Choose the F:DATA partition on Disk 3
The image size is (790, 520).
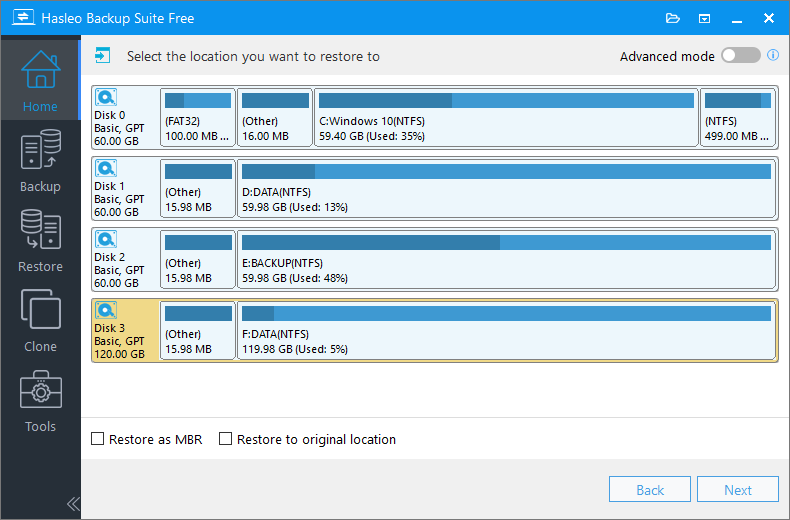[506, 330]
